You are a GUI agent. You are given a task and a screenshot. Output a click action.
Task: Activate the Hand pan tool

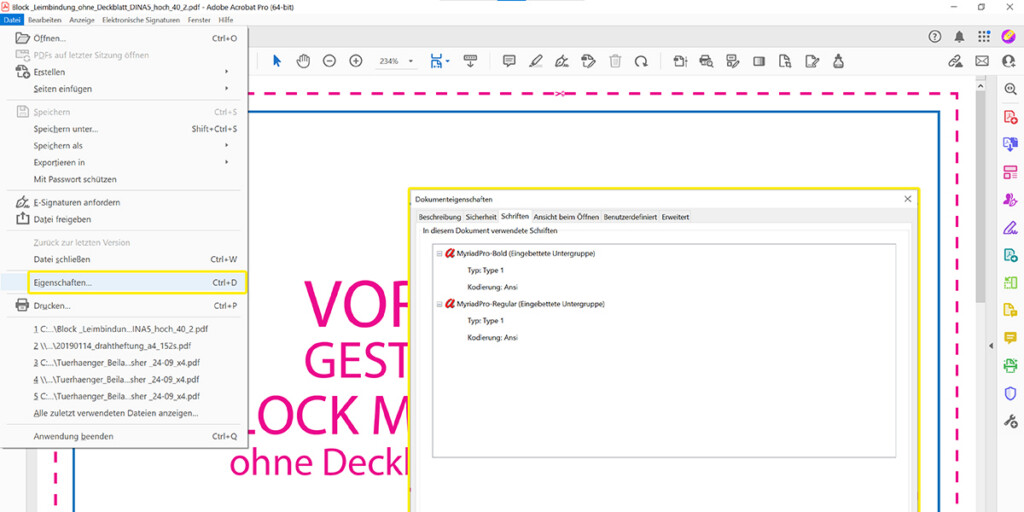click(x=303, y=61)
